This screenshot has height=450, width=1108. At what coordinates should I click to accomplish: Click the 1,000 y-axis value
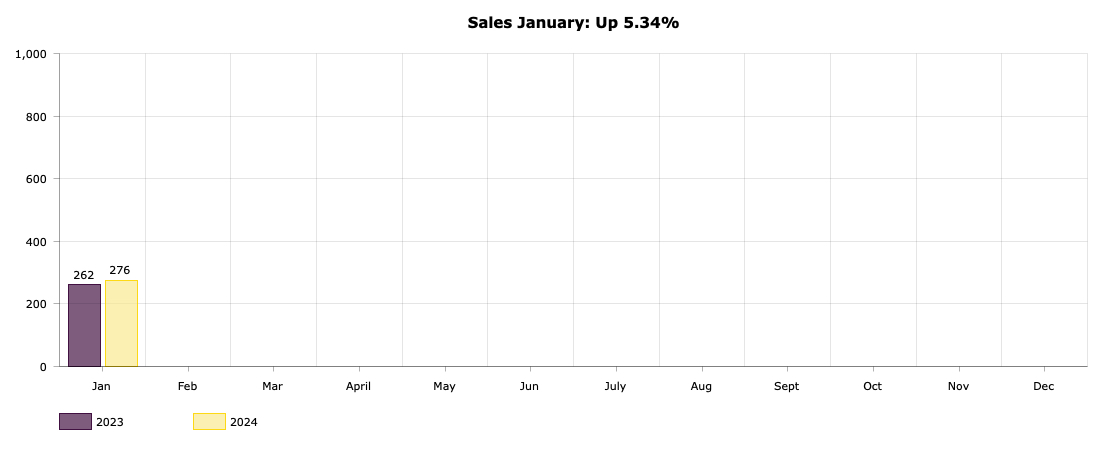[x=31, y=54]
